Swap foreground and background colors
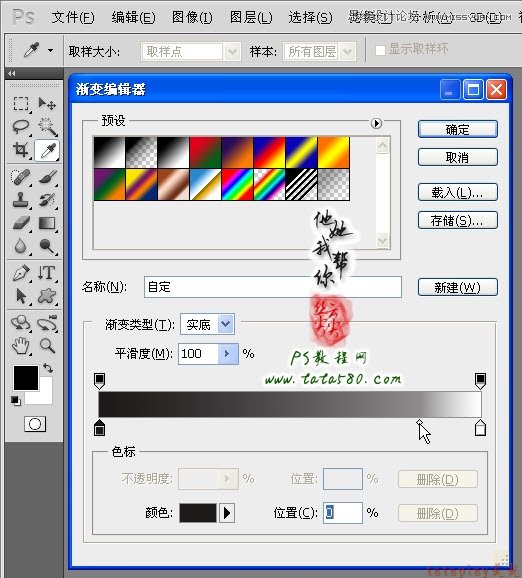Image resolution: width=522 pixels, height=578 pixels. pyautogui.click(x=48, y=368)
